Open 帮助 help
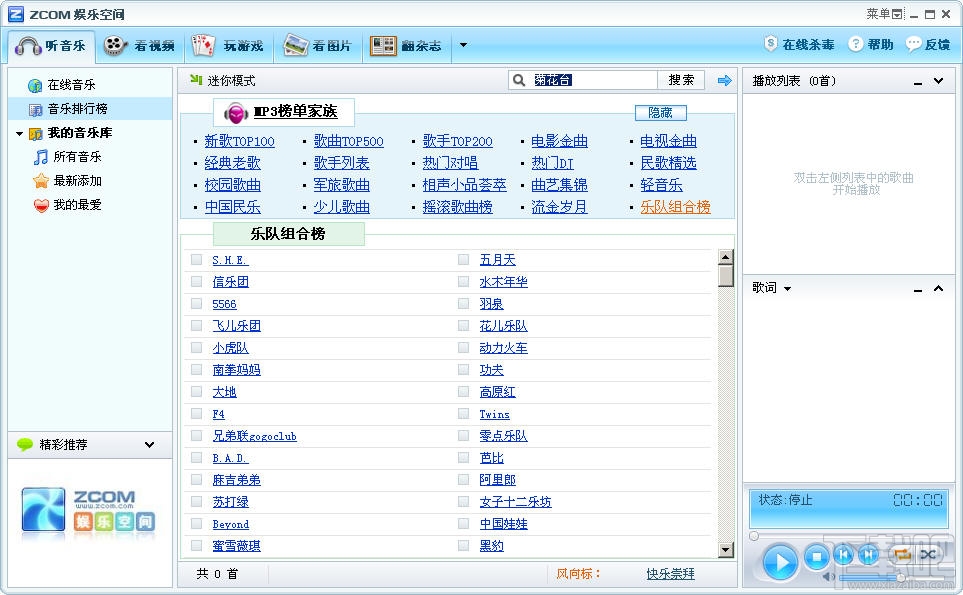Screen dimensions: 963x595 coord(871,44)
